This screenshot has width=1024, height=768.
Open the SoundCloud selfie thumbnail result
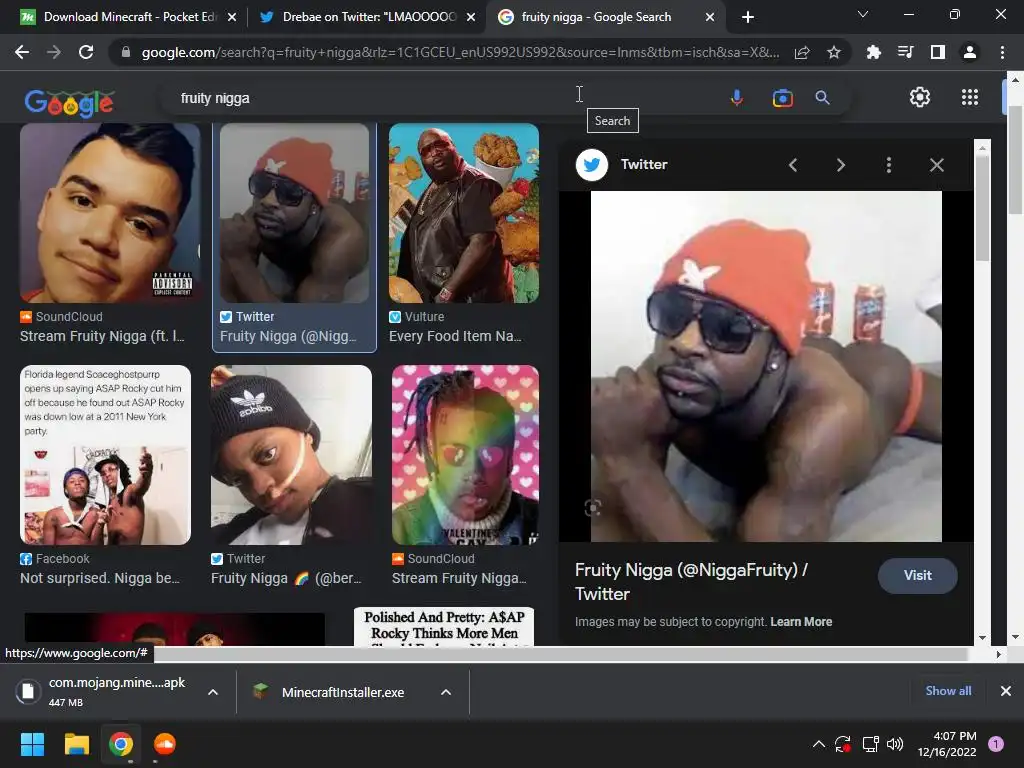(x=110, y=214)
